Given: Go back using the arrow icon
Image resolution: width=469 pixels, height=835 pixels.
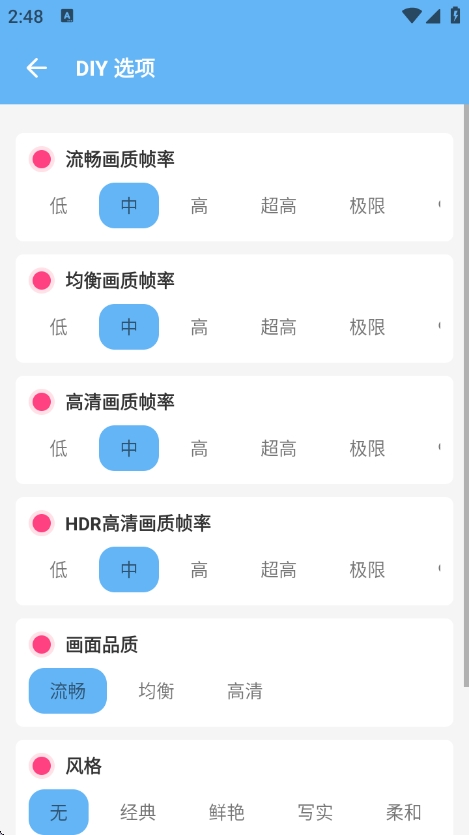Looking at the screenshot, I should [37, 68].
